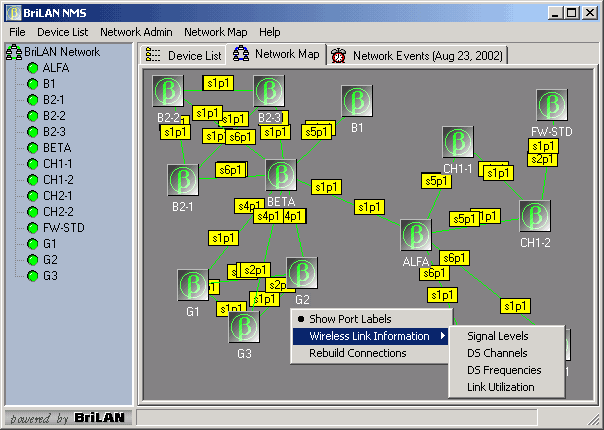Click the green status dot beside BETA
The image size is (604, 430).
point(33,148)
